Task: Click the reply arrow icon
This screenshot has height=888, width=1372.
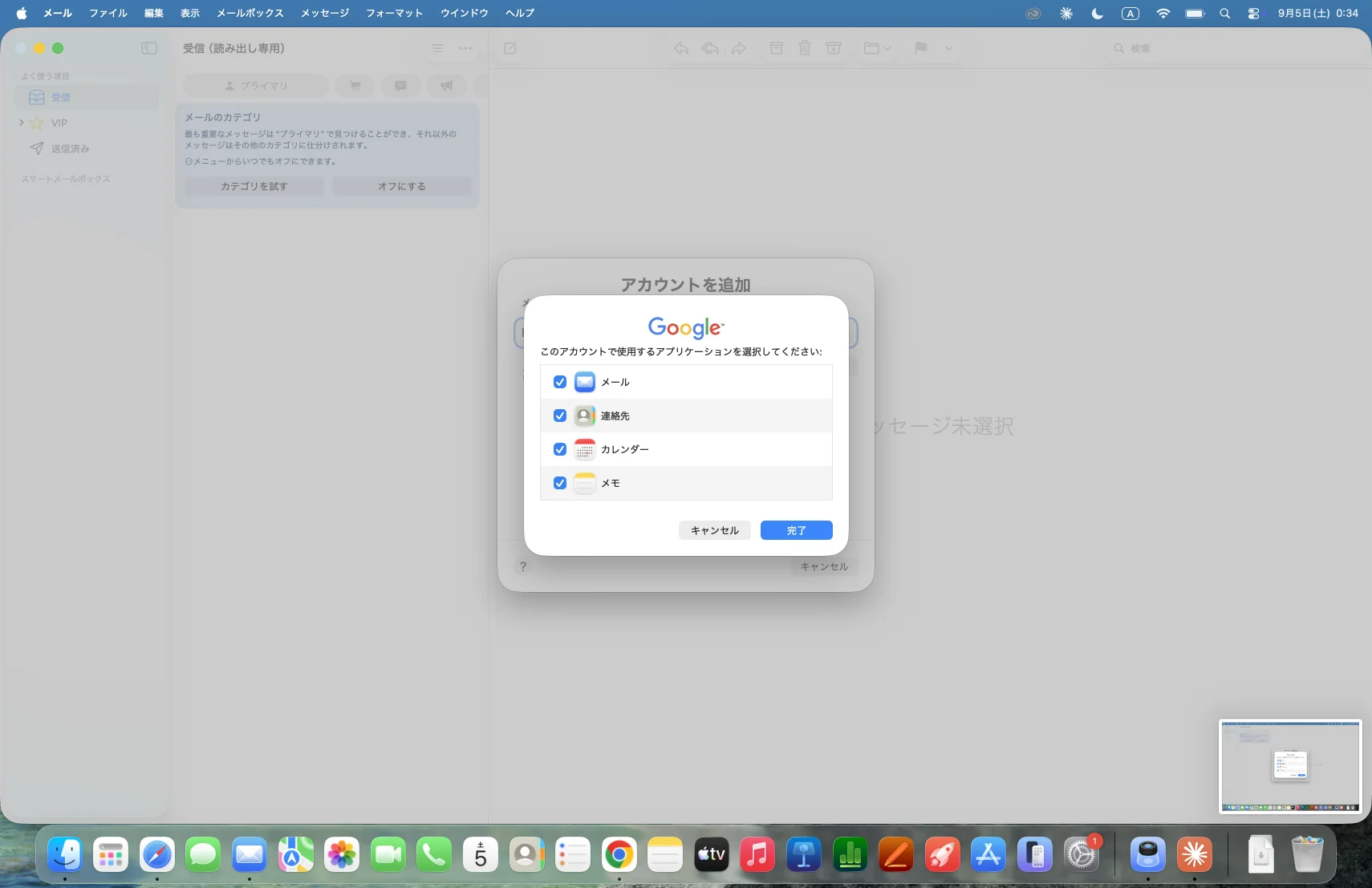Action: 681,48
